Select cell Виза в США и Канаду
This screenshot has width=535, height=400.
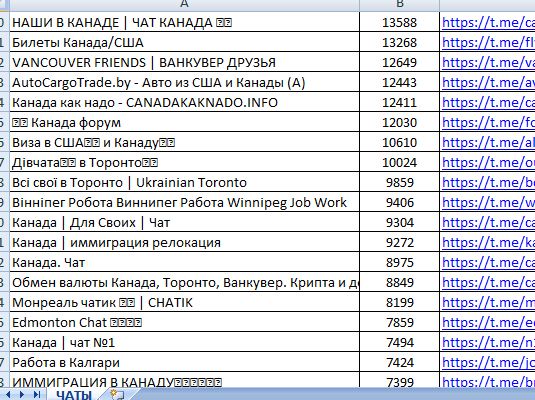tap(185, 142)
